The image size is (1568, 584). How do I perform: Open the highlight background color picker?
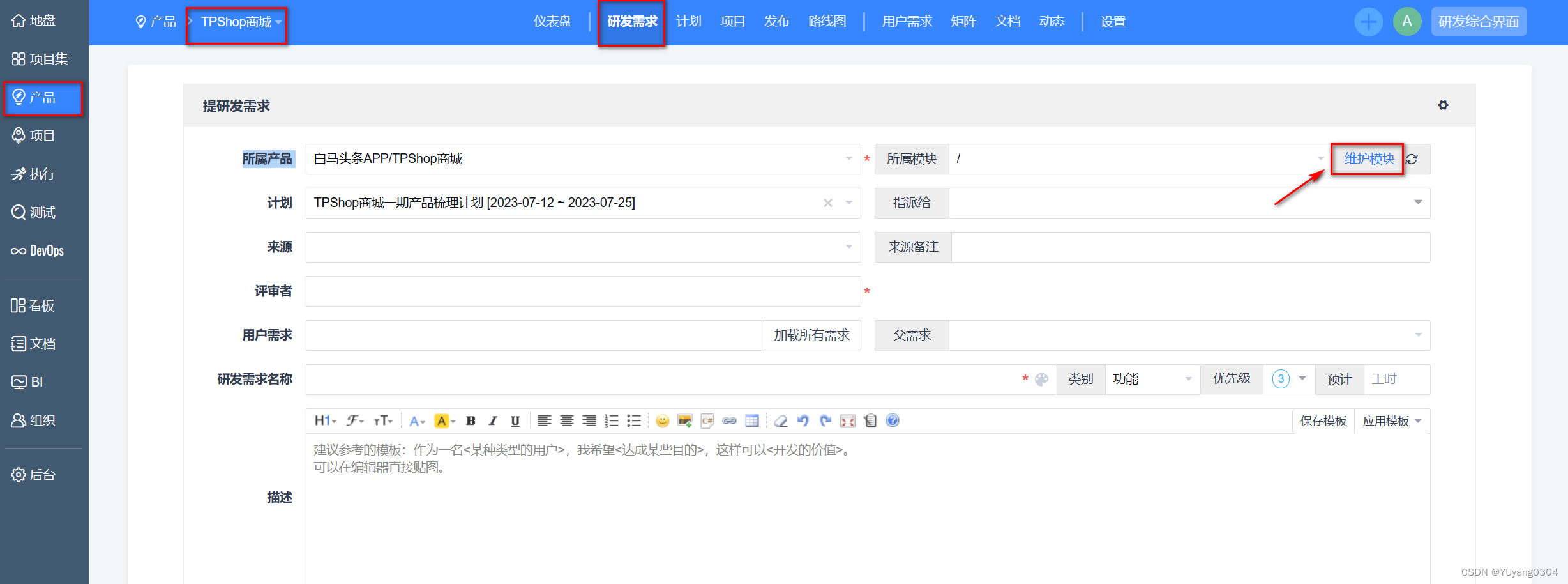click(x=445, y=420)
